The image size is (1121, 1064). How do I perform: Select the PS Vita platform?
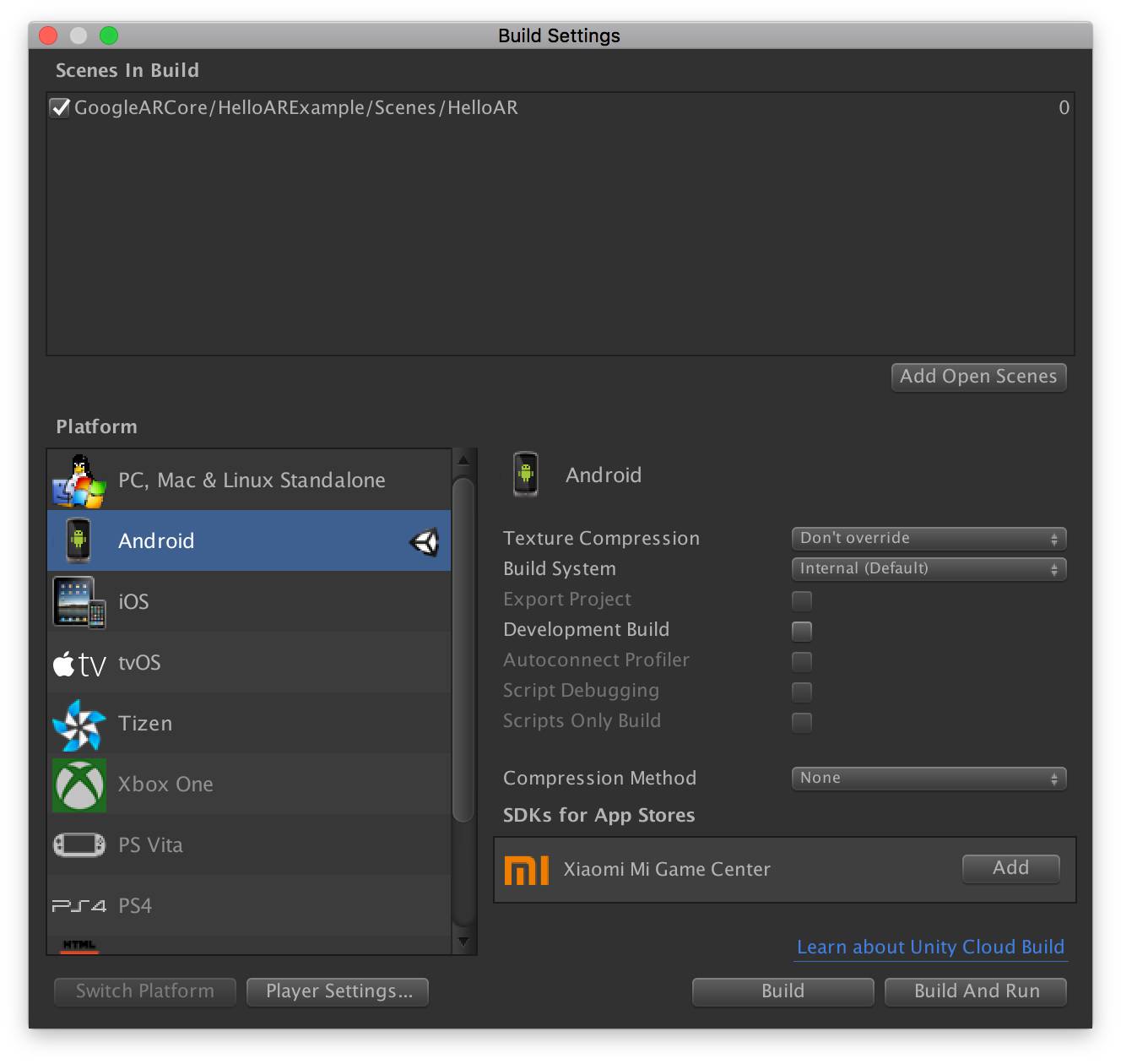coord(249,844)
